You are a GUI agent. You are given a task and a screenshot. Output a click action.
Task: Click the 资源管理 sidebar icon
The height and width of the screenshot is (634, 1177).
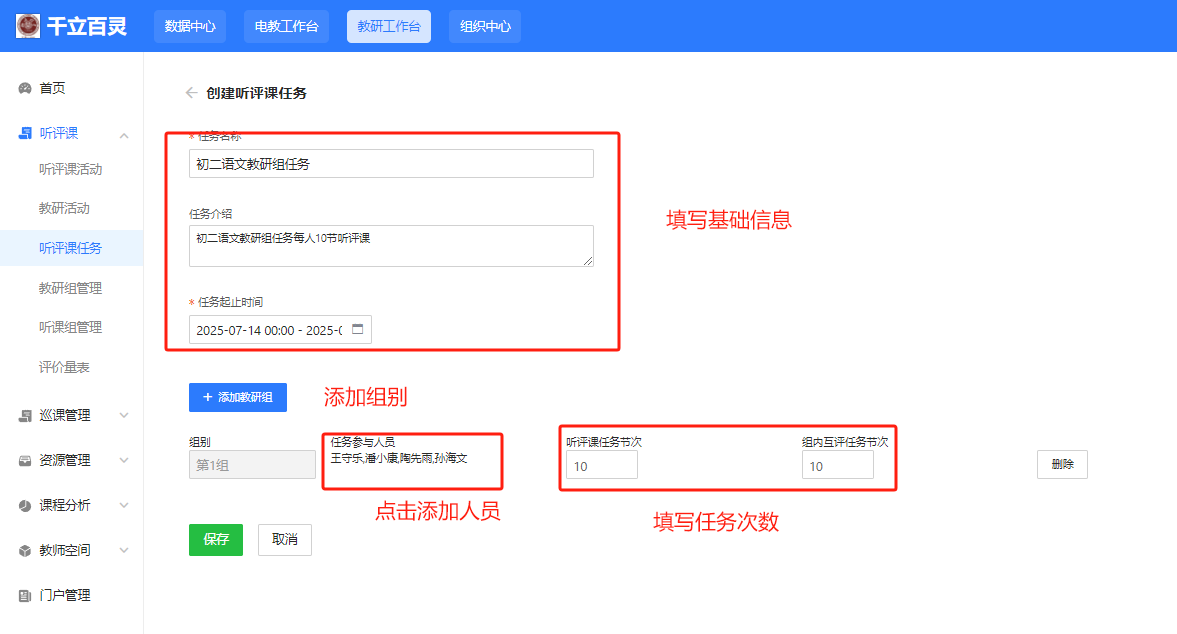pos(25,461)
